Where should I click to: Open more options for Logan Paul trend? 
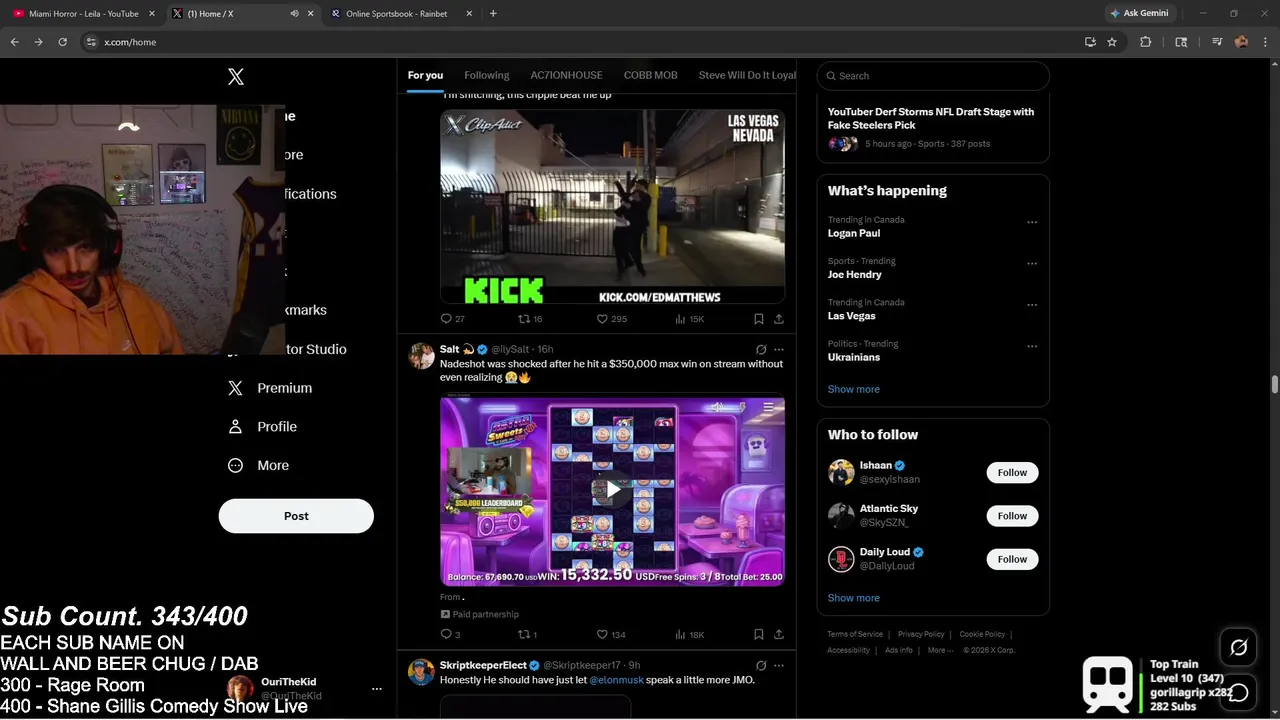(x=1032, y=222)
